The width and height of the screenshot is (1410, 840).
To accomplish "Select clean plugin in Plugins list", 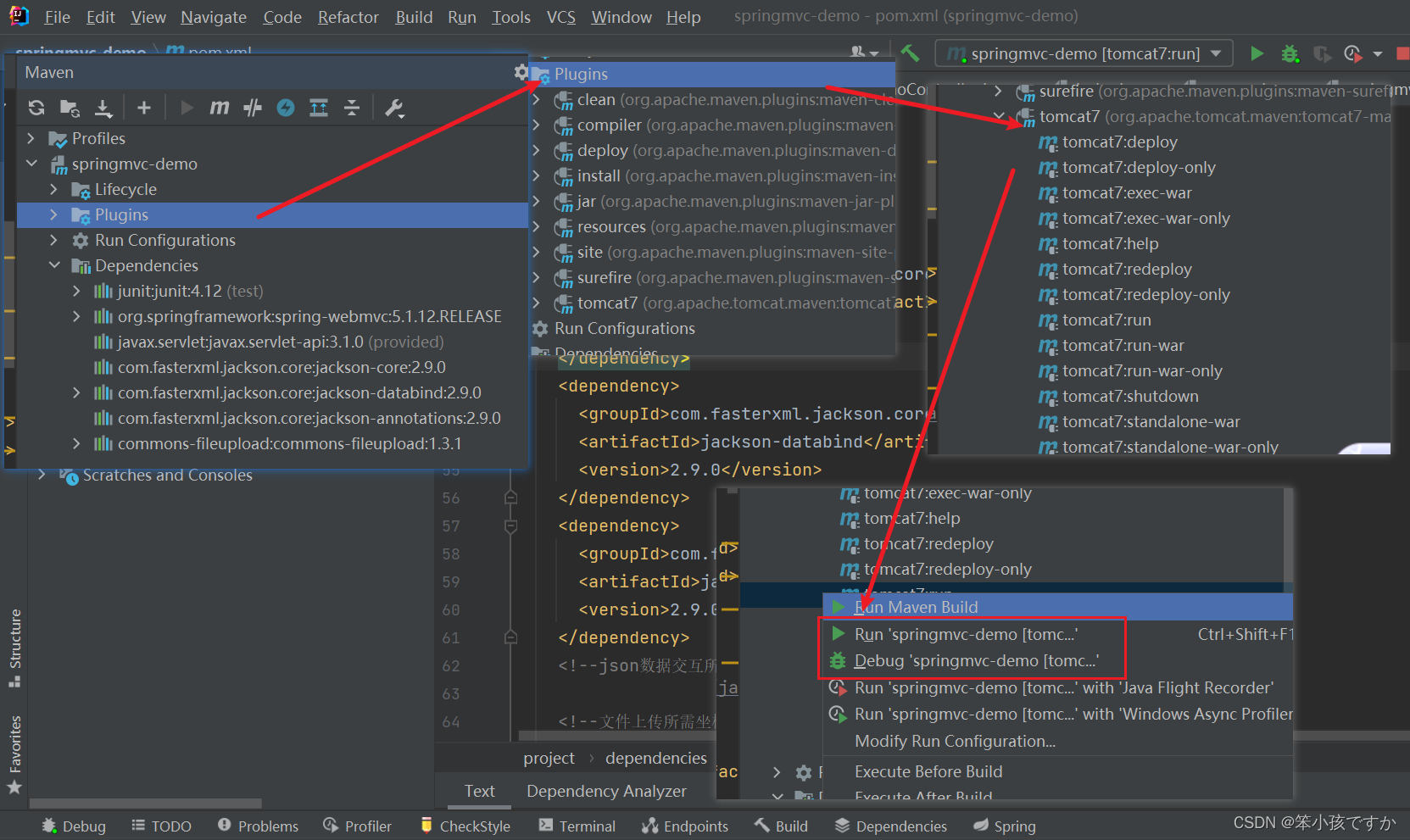I will 713,100.
